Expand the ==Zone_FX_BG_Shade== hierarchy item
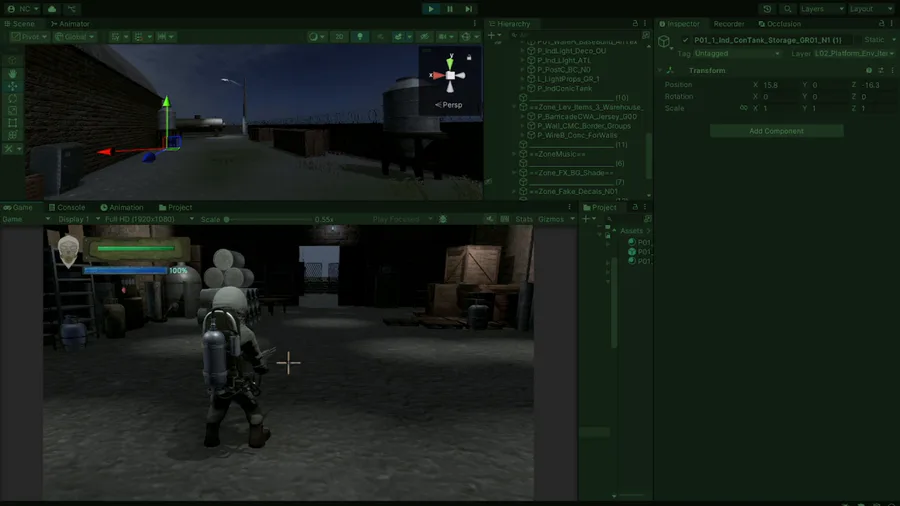Screen dimensions: 900x506 (514, 173)
